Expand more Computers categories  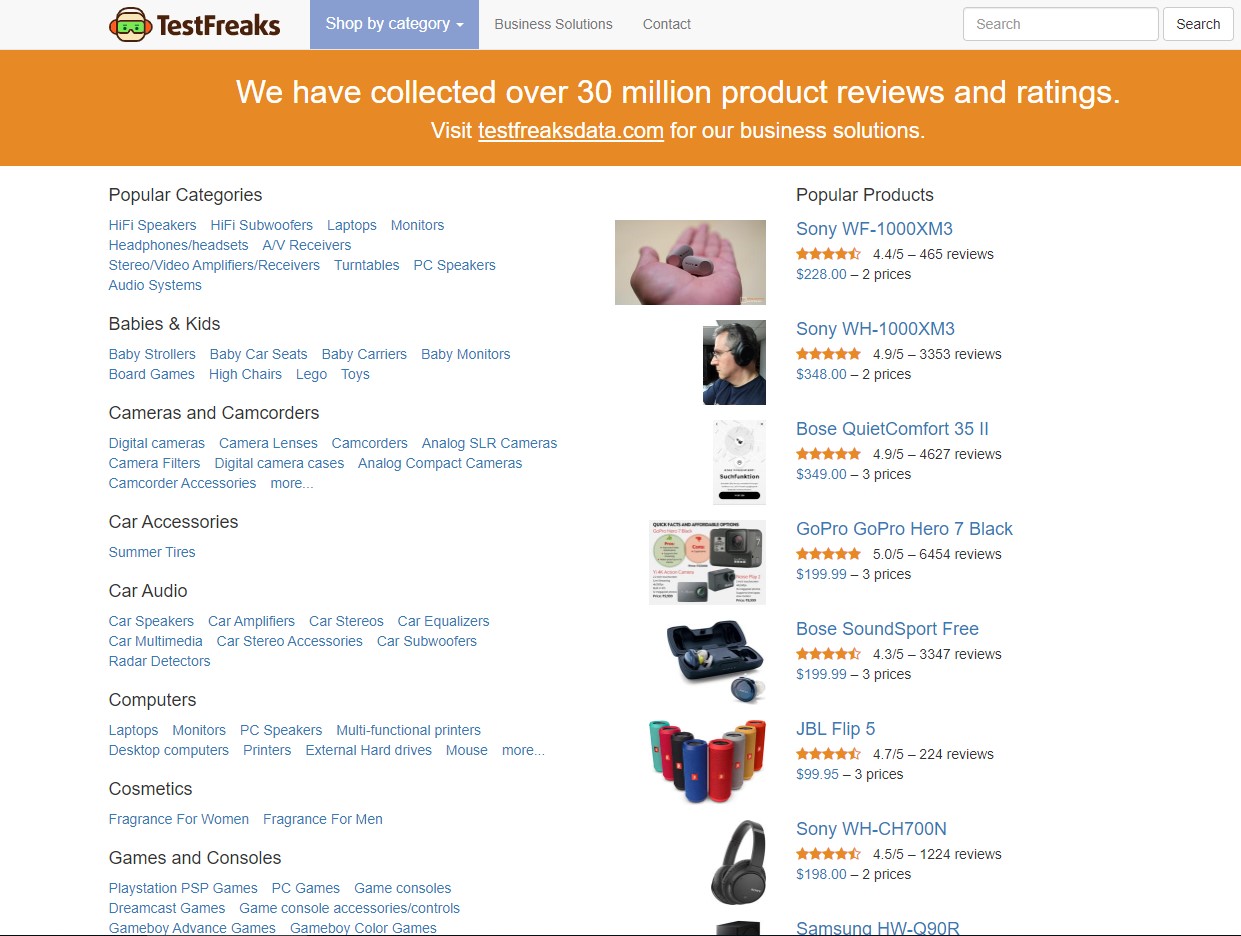[523, 750]
